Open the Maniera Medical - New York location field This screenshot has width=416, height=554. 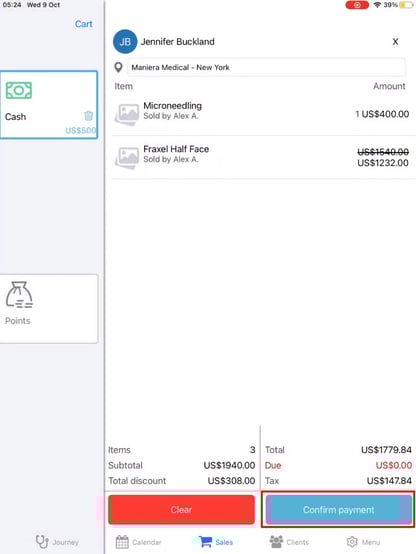(266, 67)
